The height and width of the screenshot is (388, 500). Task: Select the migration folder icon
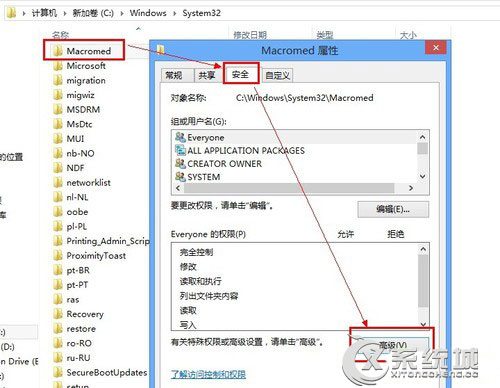(58, 80)
